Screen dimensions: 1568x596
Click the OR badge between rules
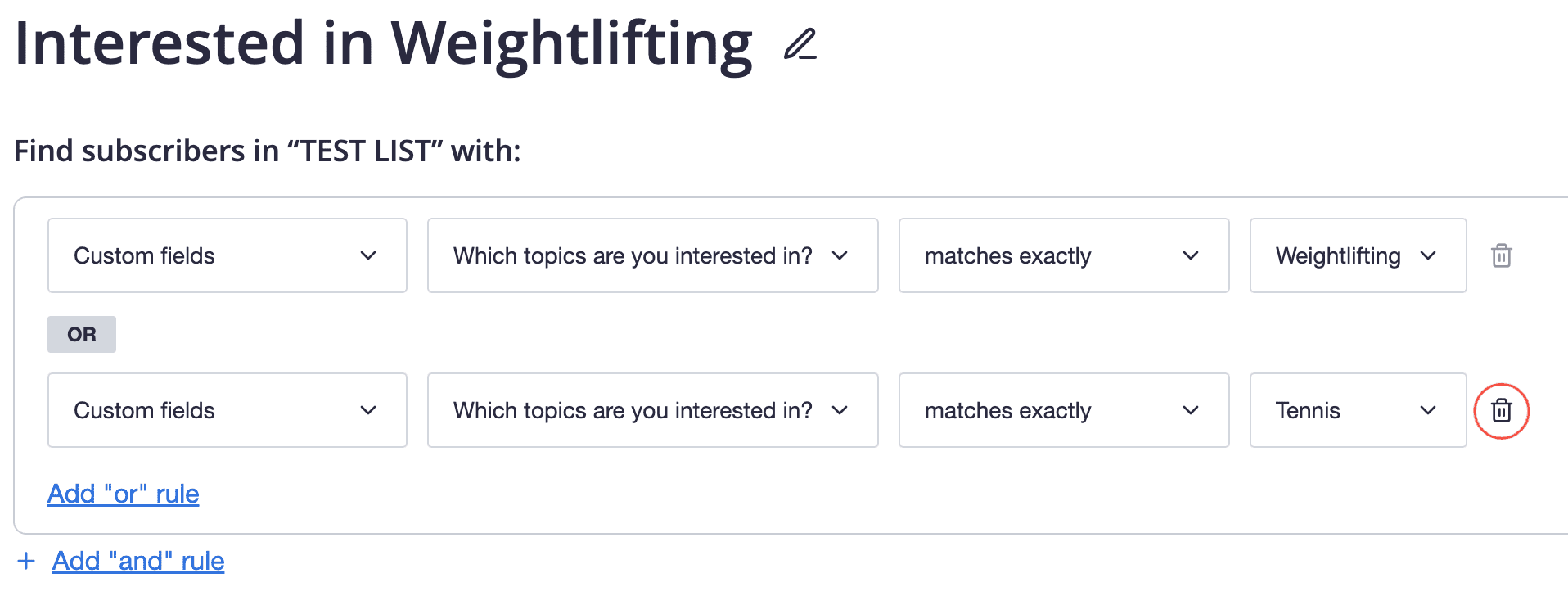[81, 334]
